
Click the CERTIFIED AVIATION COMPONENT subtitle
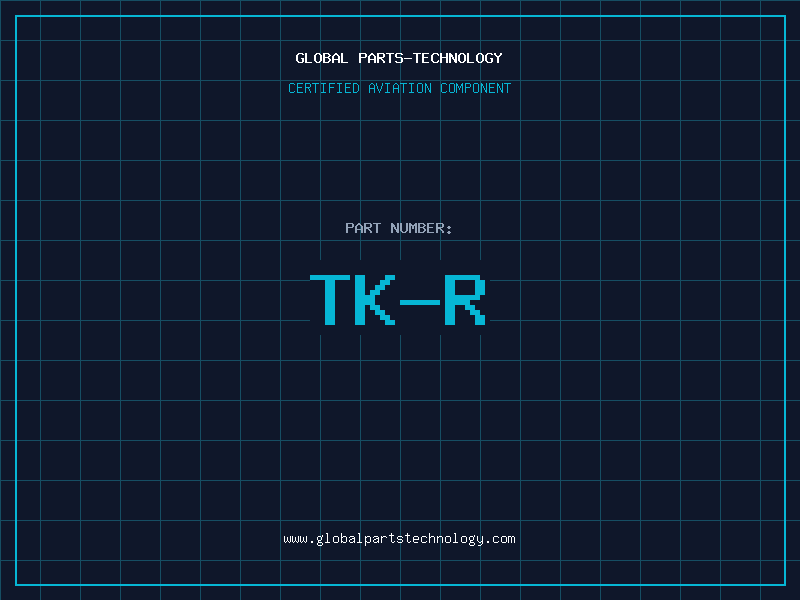pos(399,88)
